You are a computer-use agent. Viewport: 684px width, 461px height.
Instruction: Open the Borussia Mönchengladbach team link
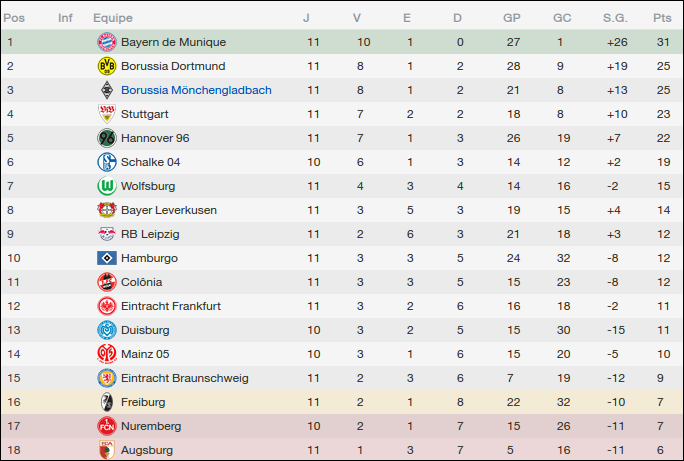196,90
